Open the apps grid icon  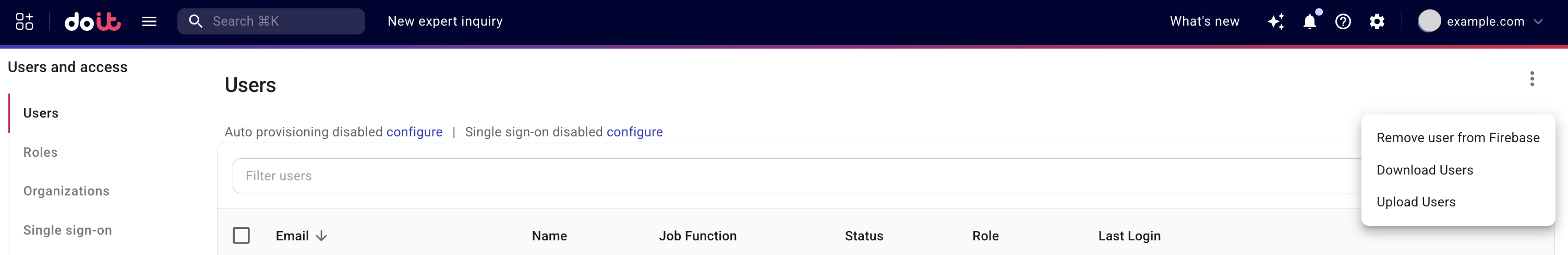(x=25, y=21)
